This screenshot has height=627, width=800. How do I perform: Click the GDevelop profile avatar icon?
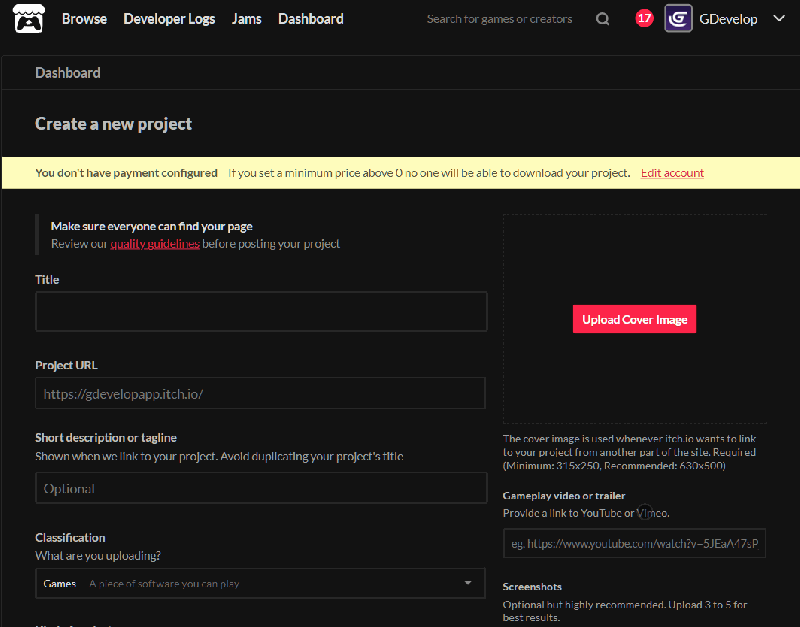[678, 18]
